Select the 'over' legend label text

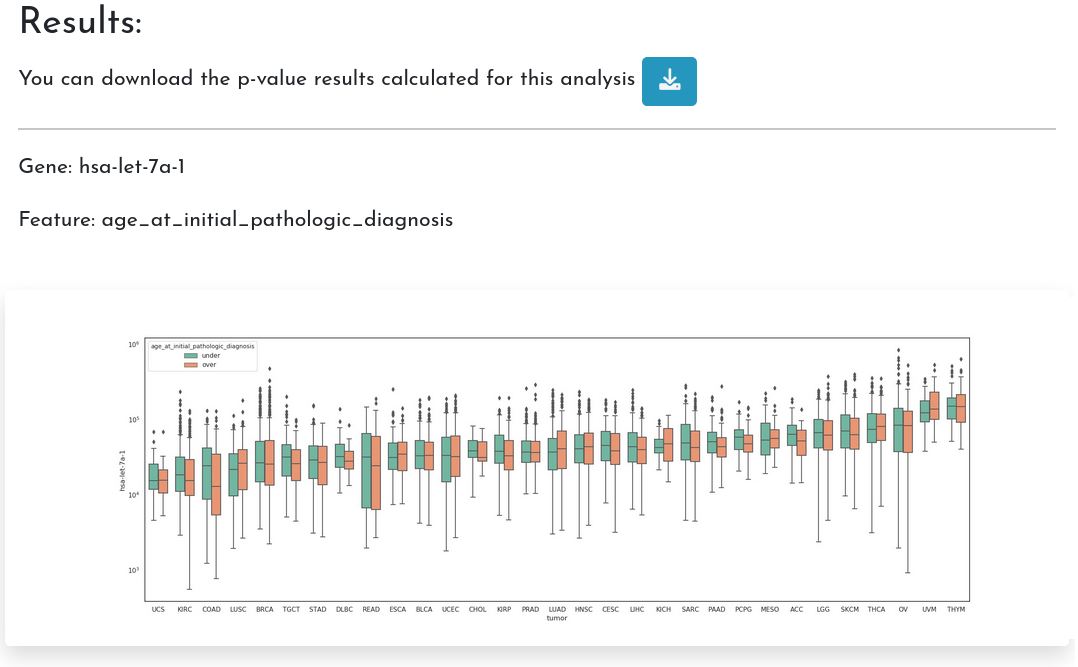[209, 365]
